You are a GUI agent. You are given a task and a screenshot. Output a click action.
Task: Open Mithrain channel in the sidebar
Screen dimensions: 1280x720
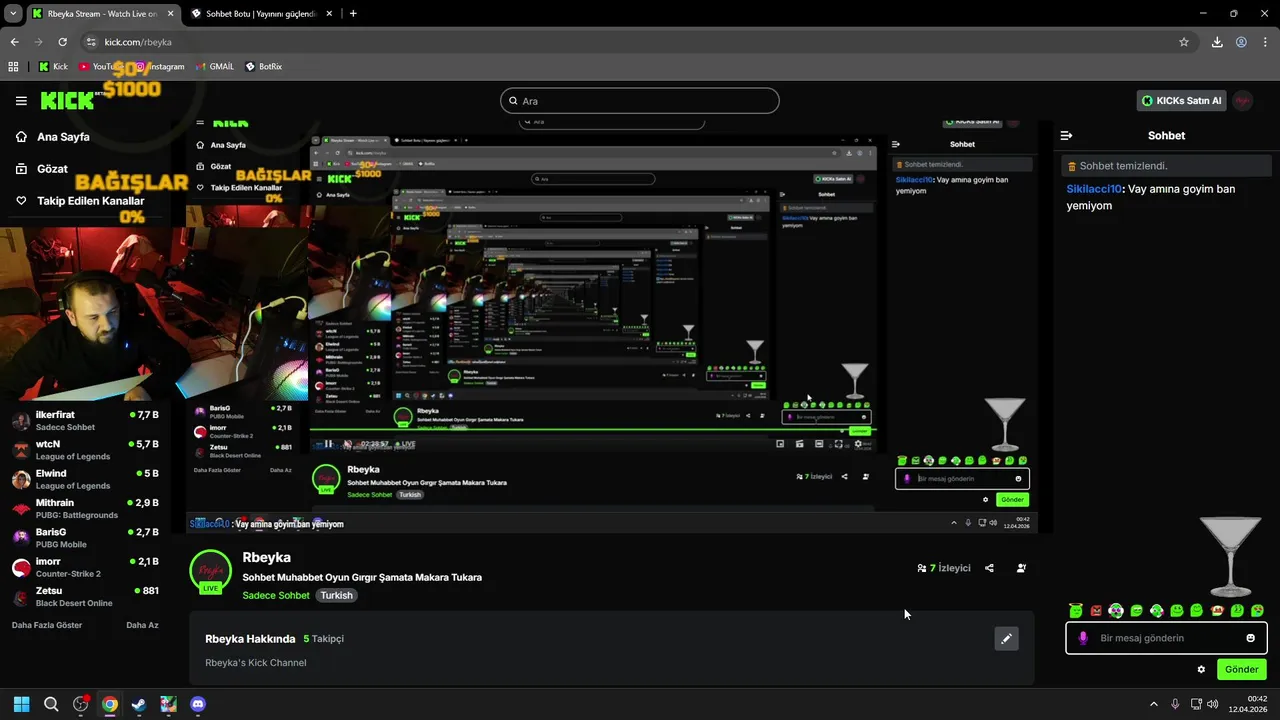(x=85, y=509)
